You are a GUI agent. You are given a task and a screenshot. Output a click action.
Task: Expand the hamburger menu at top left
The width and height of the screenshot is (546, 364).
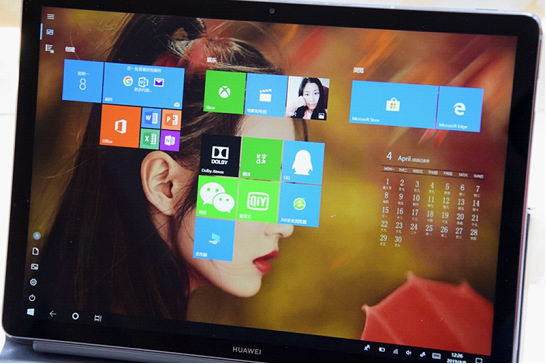[x=50, y=16]
